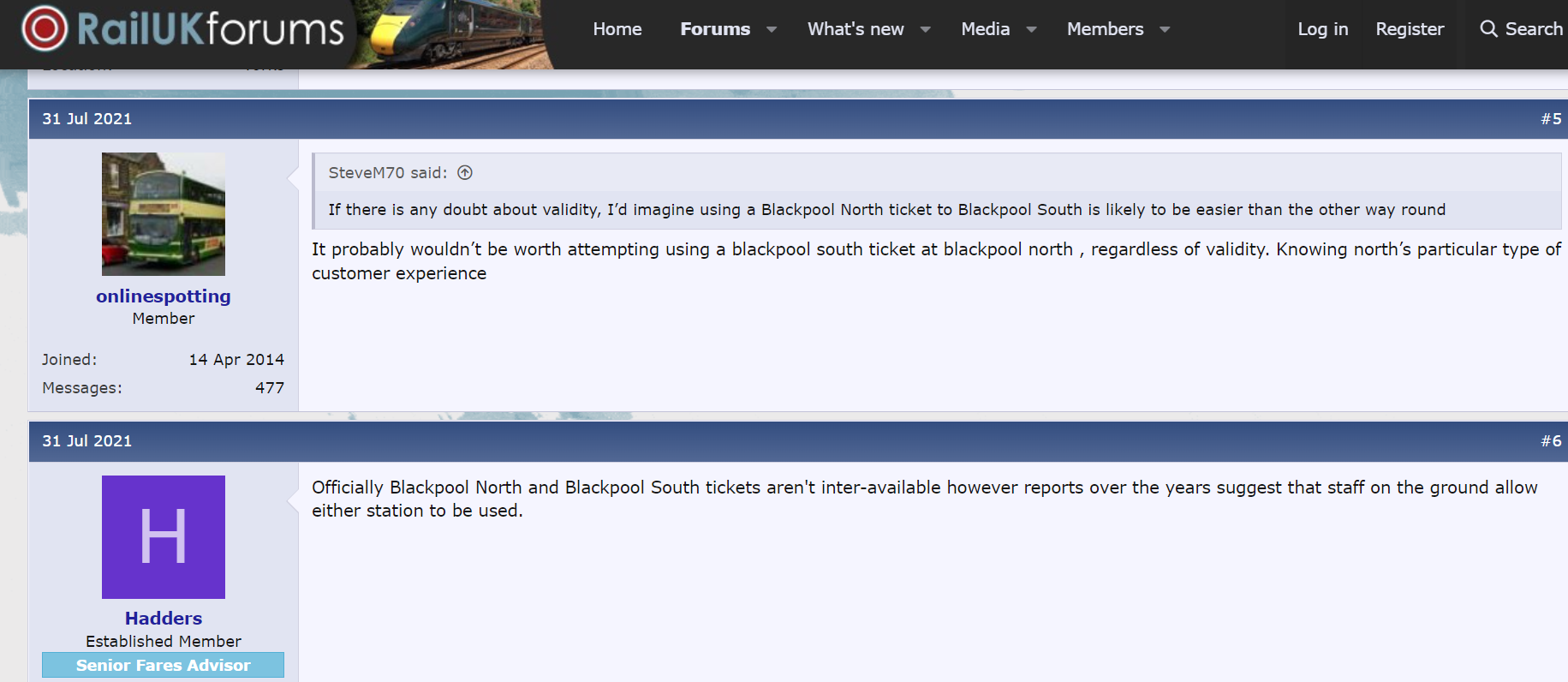Screen dimensions: 1568x682
Task: Open the Members menu item
Action: click(1105, 29)
